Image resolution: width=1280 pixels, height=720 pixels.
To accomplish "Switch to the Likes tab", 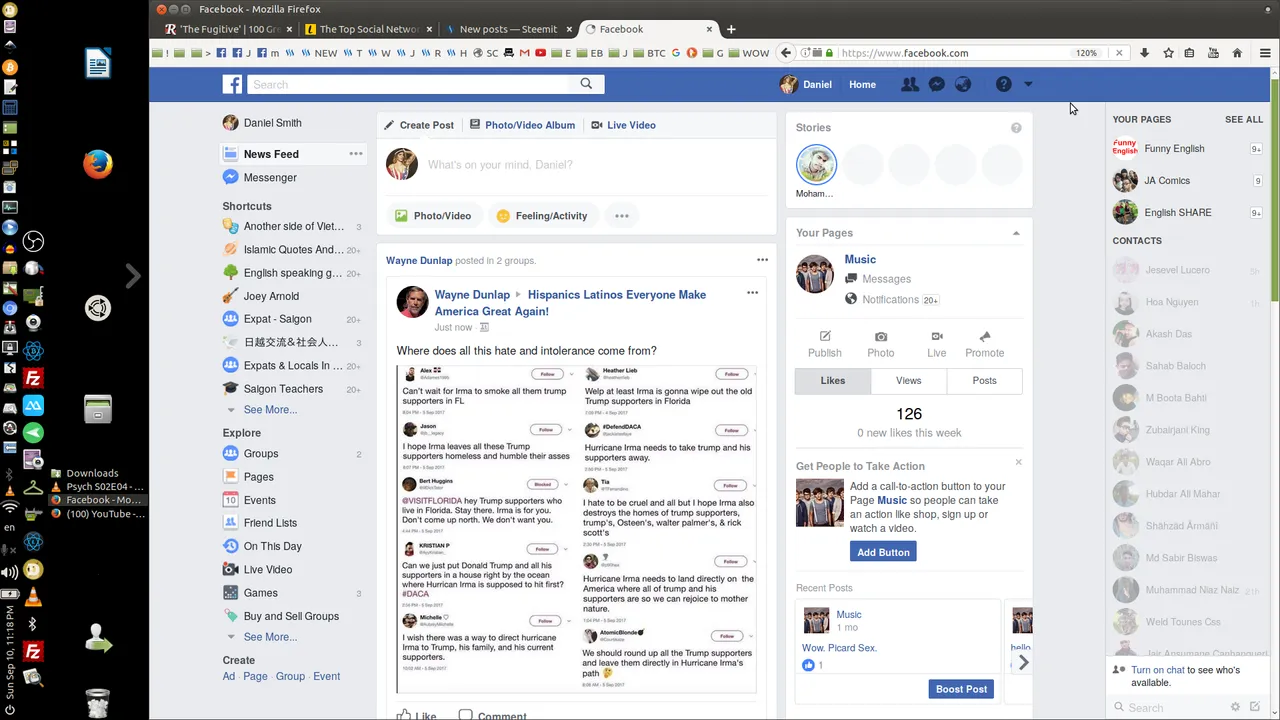I will 833,381.
